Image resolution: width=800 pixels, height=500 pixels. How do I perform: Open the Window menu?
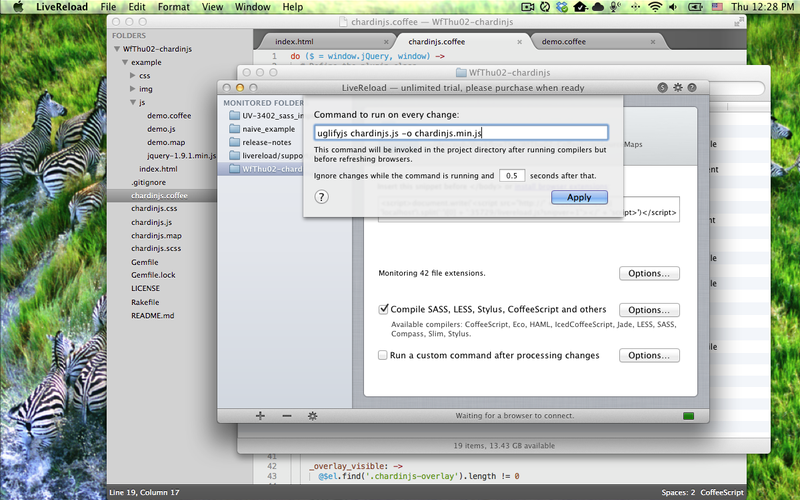click(x=253, y=7)
